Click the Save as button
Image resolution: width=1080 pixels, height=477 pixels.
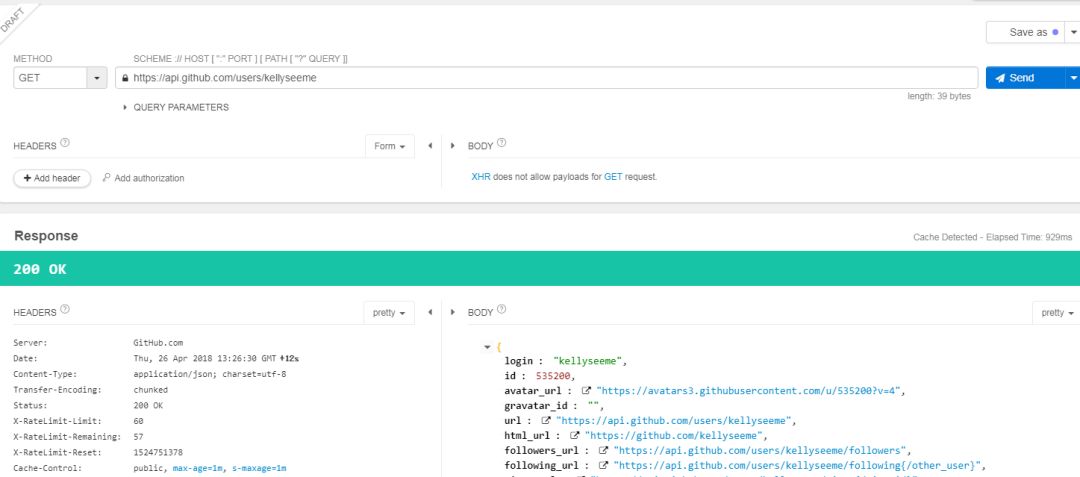tap(1026, 32)
